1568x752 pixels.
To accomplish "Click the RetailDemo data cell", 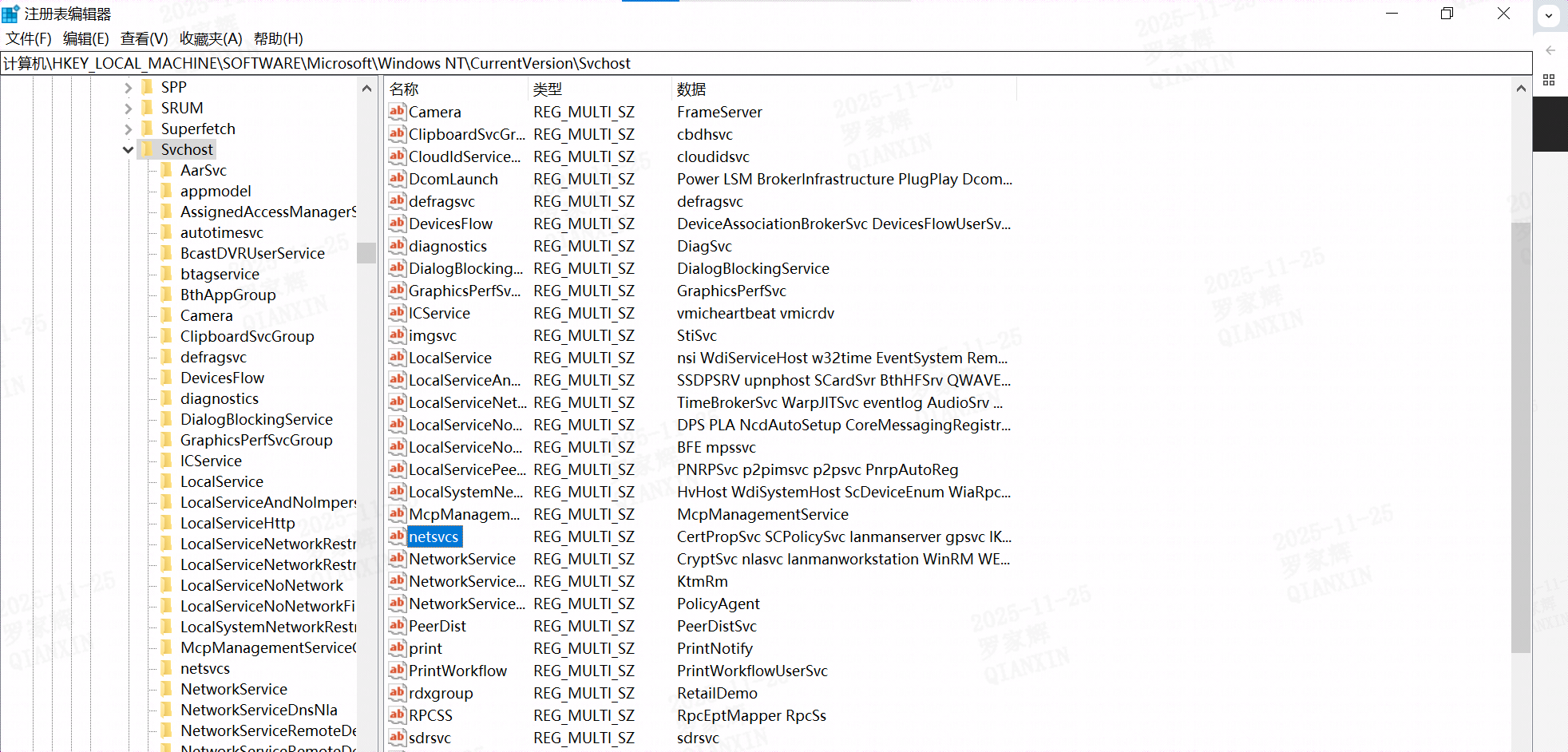I will 717,693.
